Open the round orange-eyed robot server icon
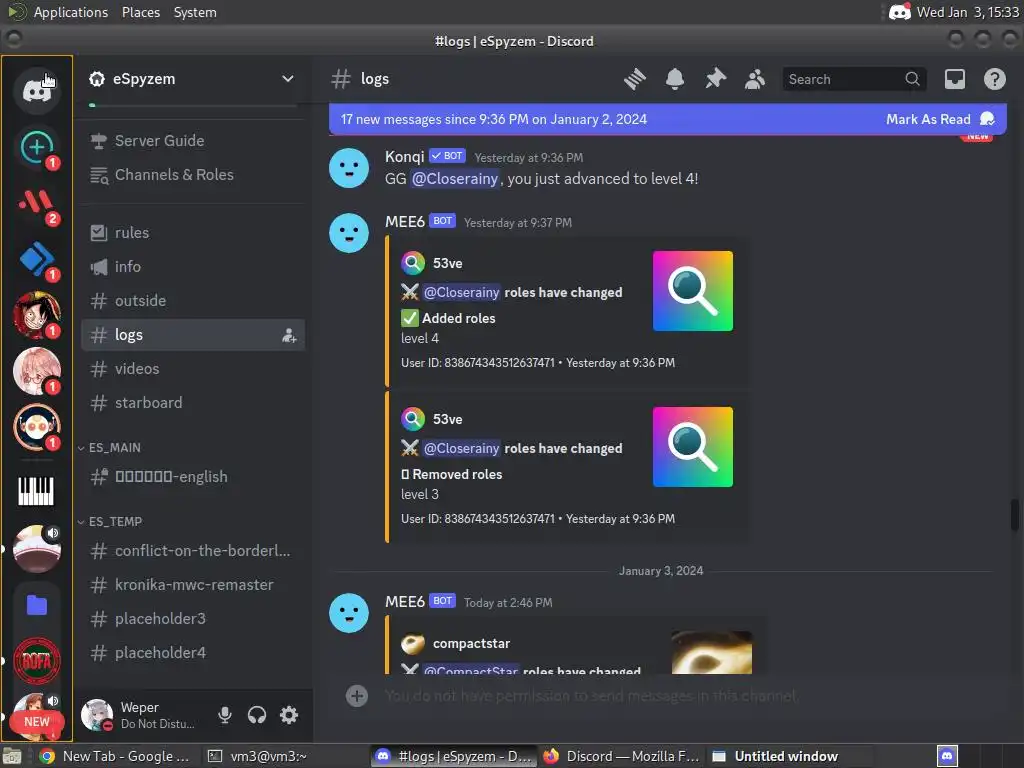 point(37,427)
